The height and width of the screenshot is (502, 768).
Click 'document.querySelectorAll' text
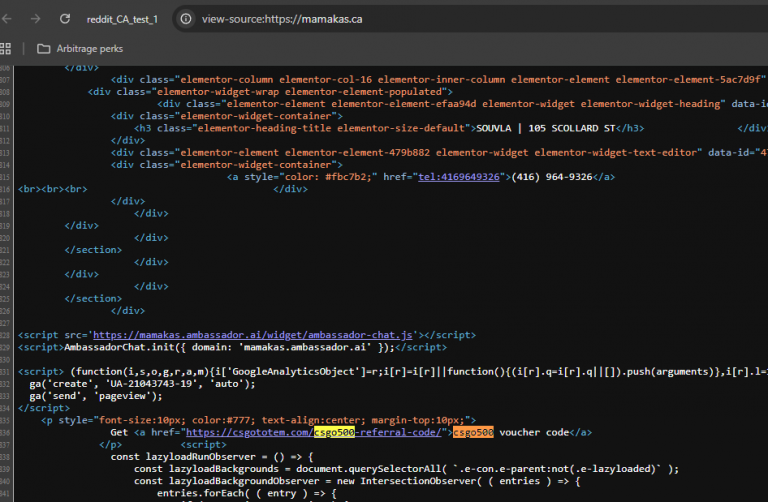click(x=368, y=469)
